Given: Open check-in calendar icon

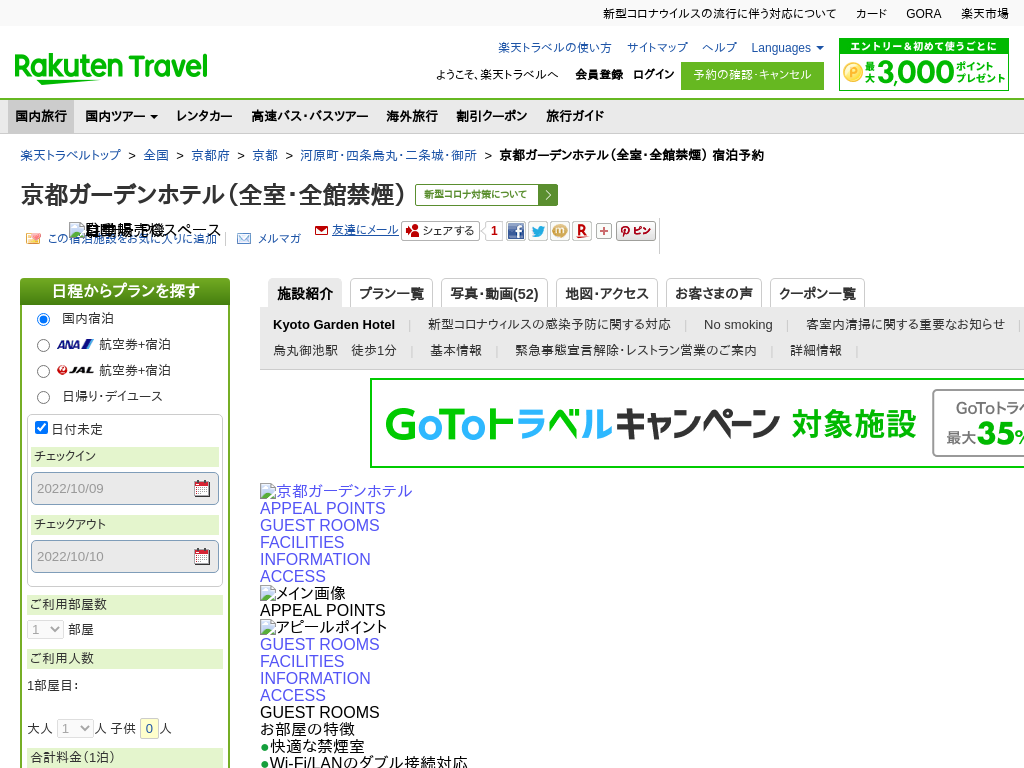Looking at the screenshot, I should tap(202, 488).
